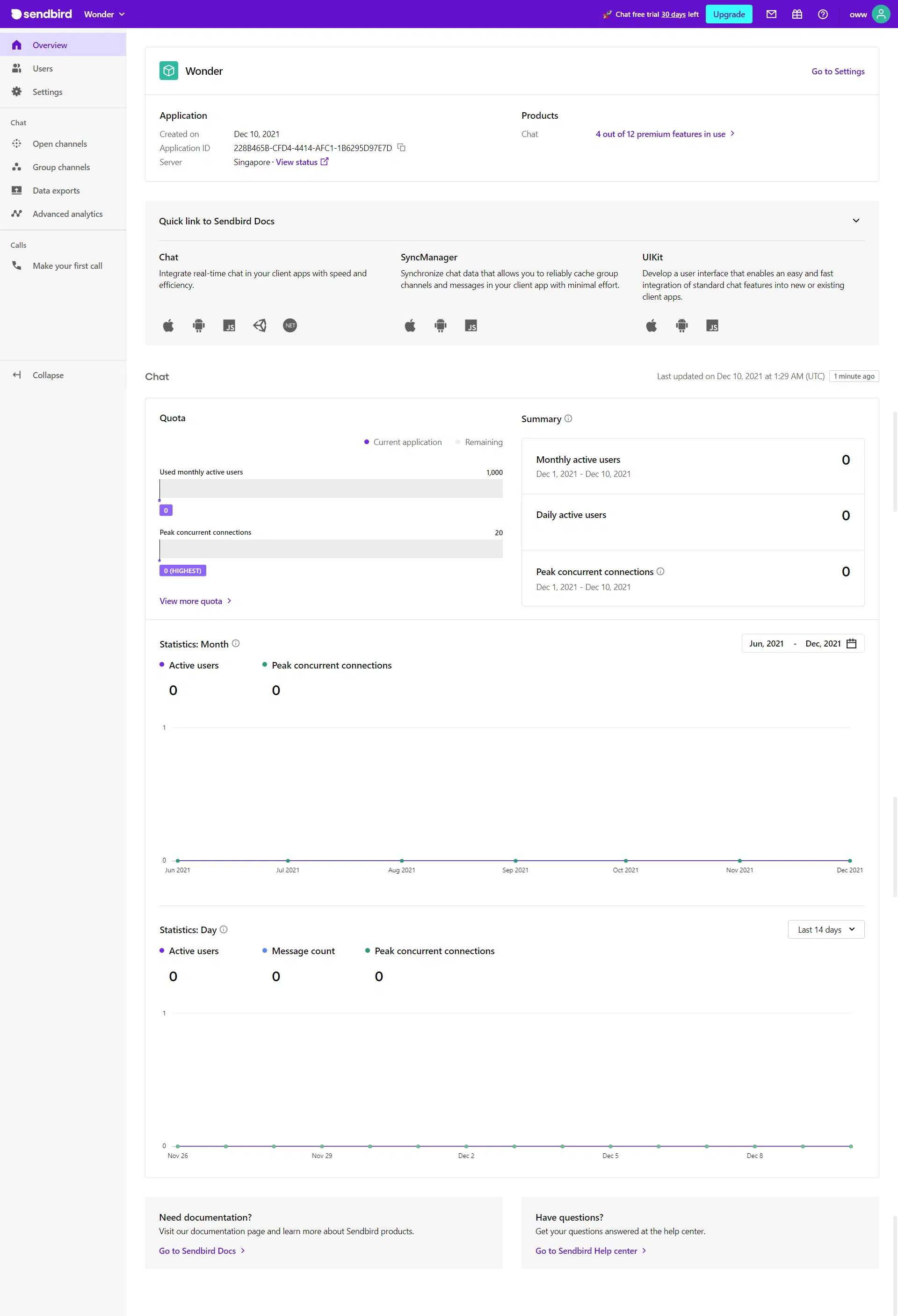Open the Last 14 days dropdown

point(826,929)
